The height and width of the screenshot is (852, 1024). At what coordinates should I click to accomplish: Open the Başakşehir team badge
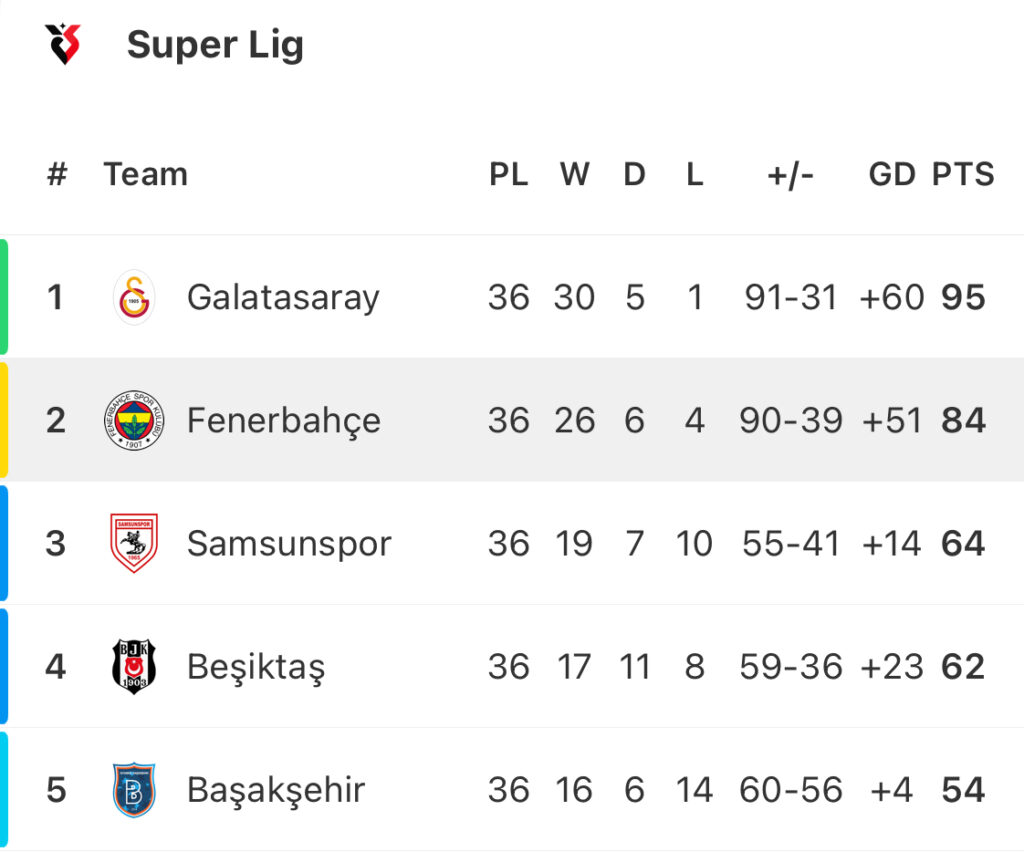[x=134, y=789]
